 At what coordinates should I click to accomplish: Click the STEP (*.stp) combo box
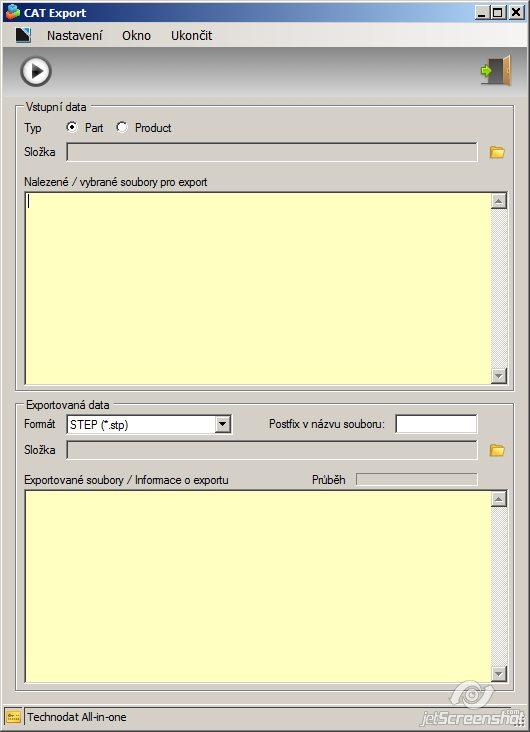click(x=149, y=424)
